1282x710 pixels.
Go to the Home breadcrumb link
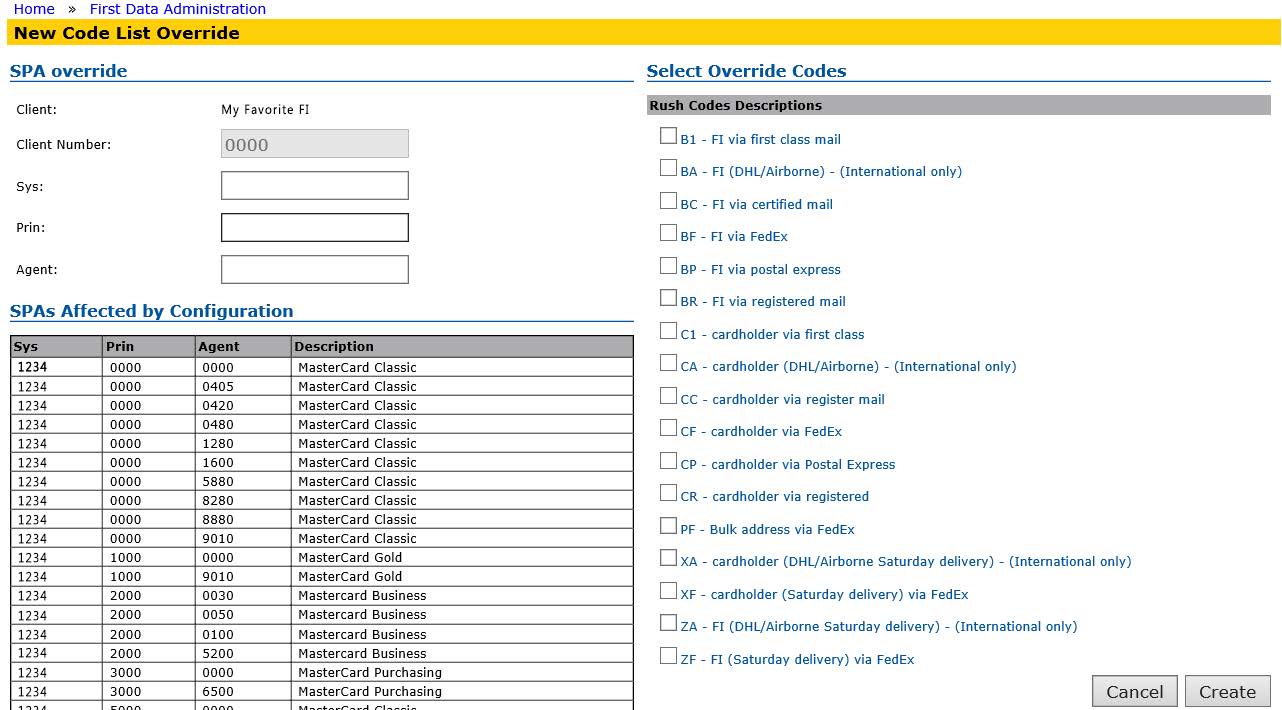point(34,9)
